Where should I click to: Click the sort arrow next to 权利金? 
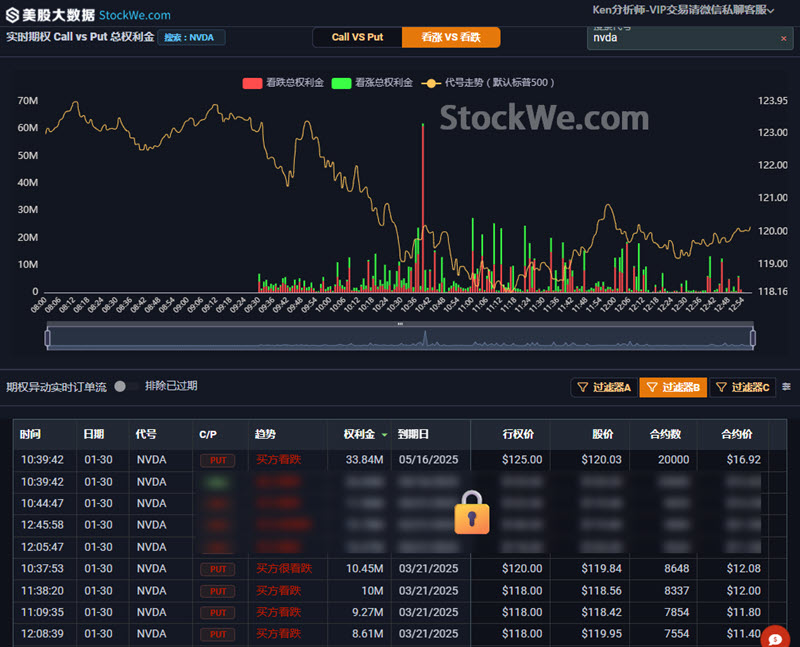tap(385, 435)
